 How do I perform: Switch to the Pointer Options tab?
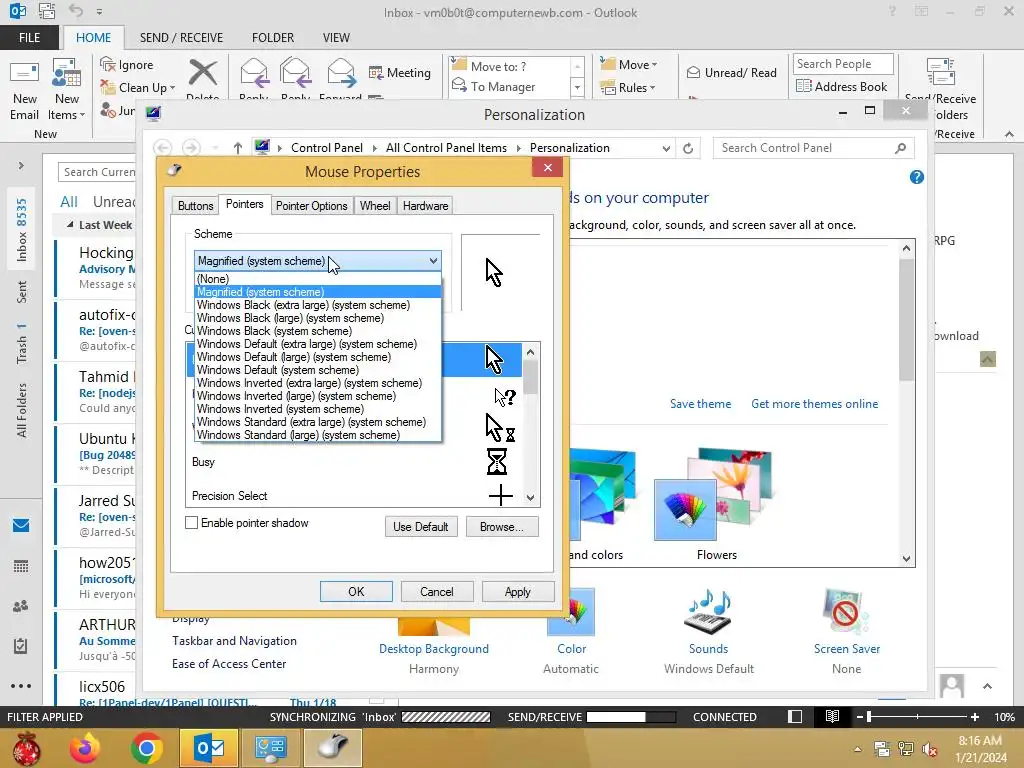click(312, 206)
